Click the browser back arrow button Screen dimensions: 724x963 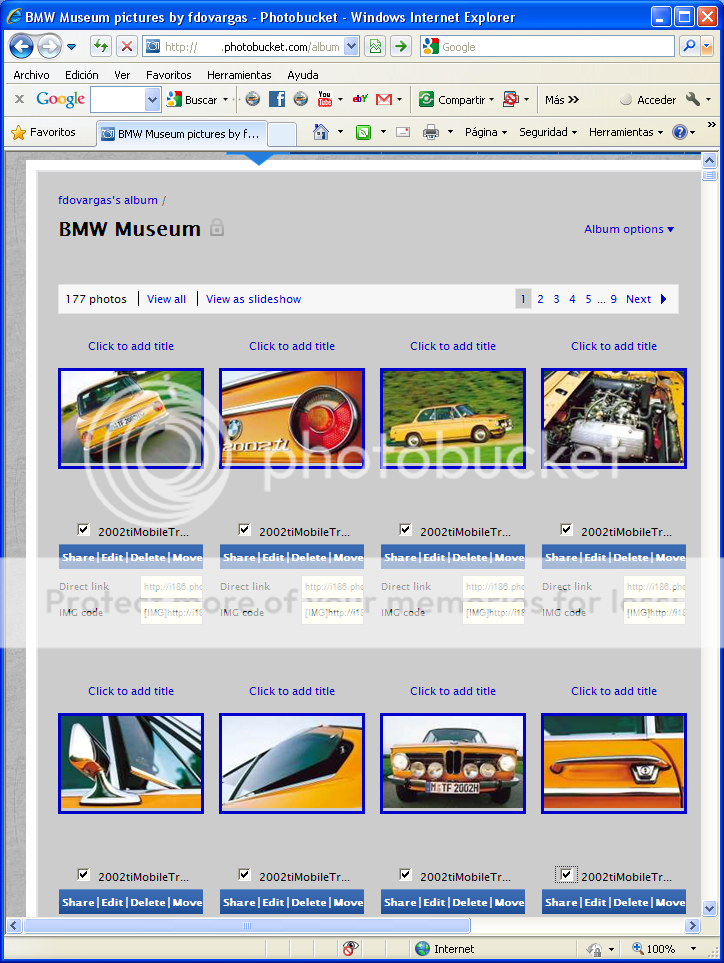22,46
